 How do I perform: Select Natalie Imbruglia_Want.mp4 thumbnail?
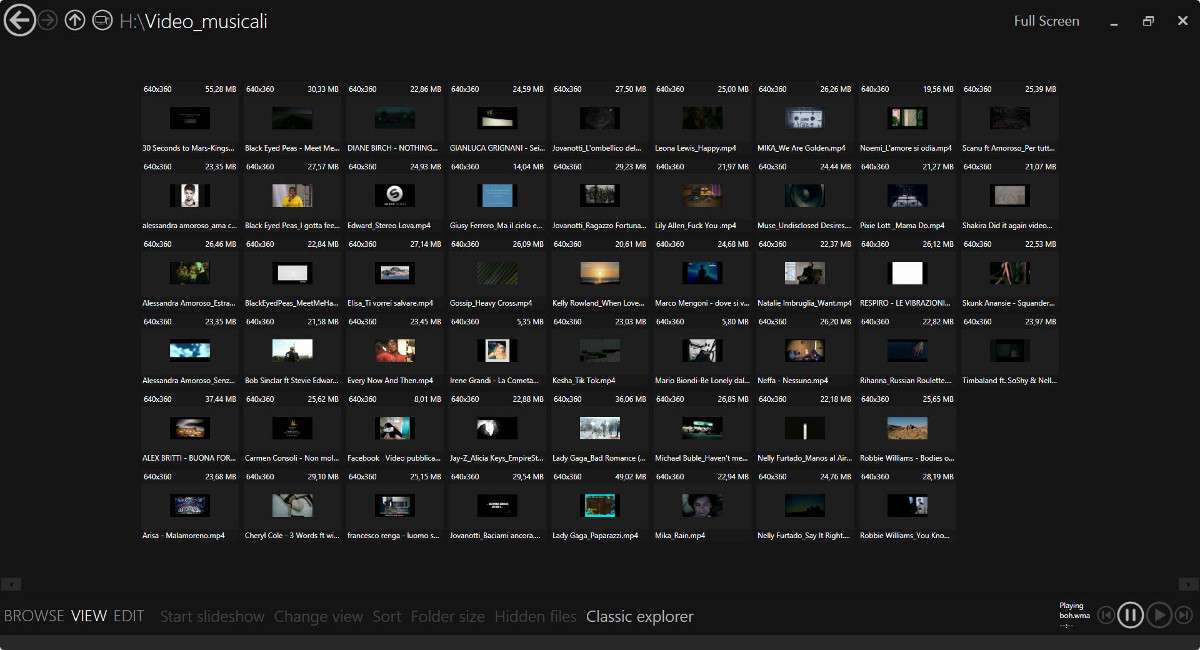click(805, 274)
